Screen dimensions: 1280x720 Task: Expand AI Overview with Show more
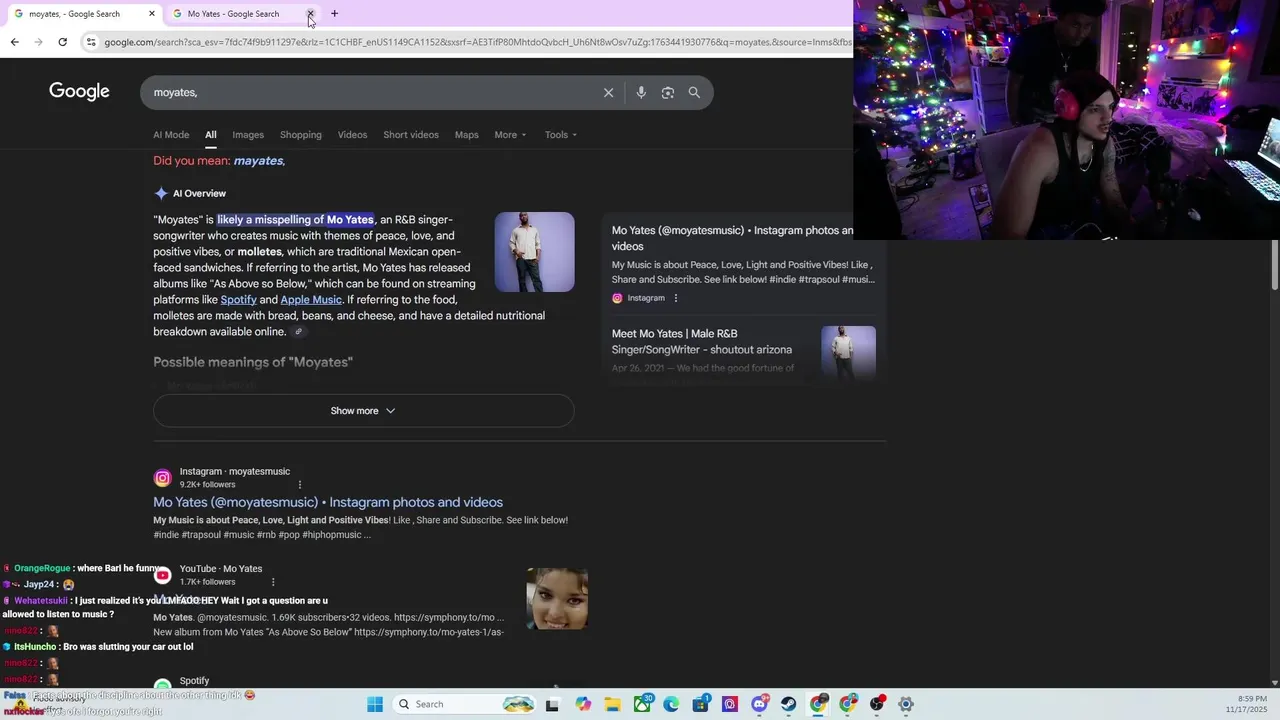coord(363,411)
